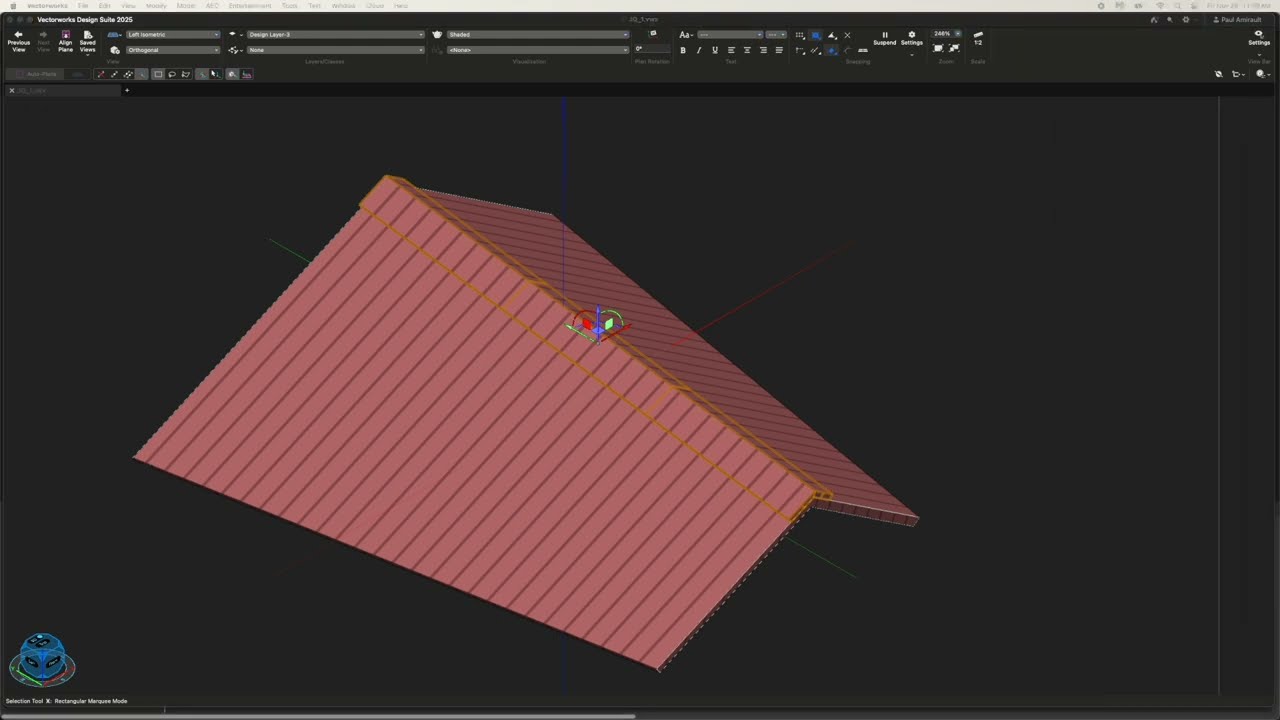This screenshot has height=720, width=1280.
Task: Toggle Rectangular Marquee Mode
Action: tap(158, 74)
